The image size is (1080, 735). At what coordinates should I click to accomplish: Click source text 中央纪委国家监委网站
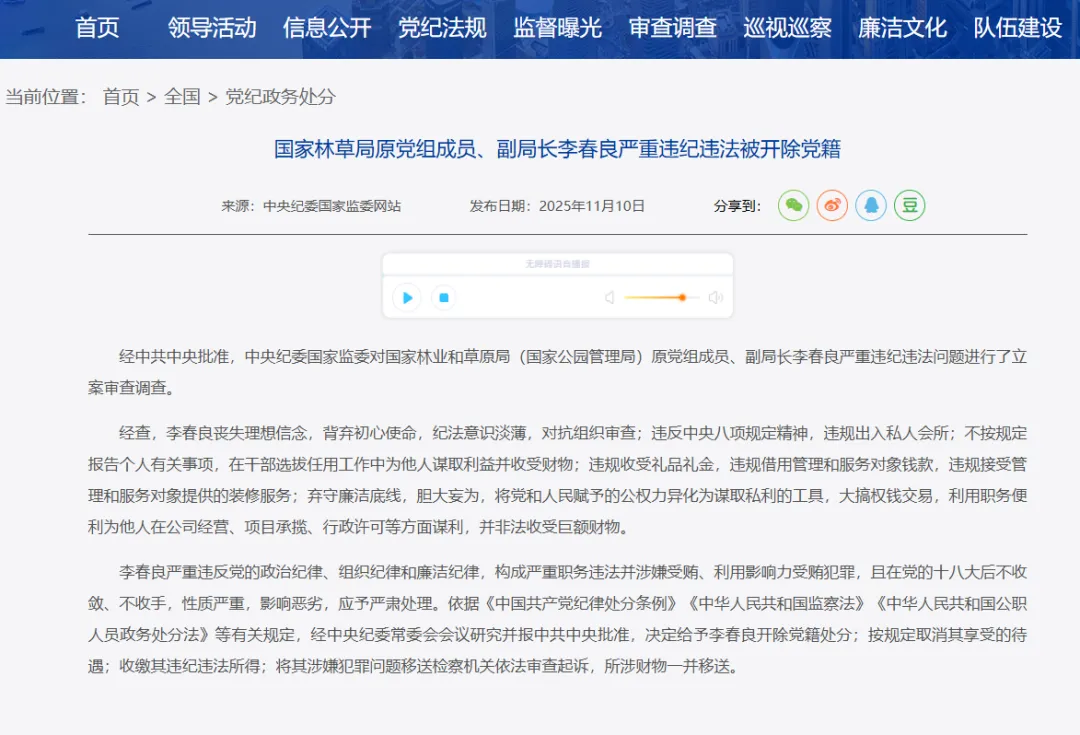[332, 206]
